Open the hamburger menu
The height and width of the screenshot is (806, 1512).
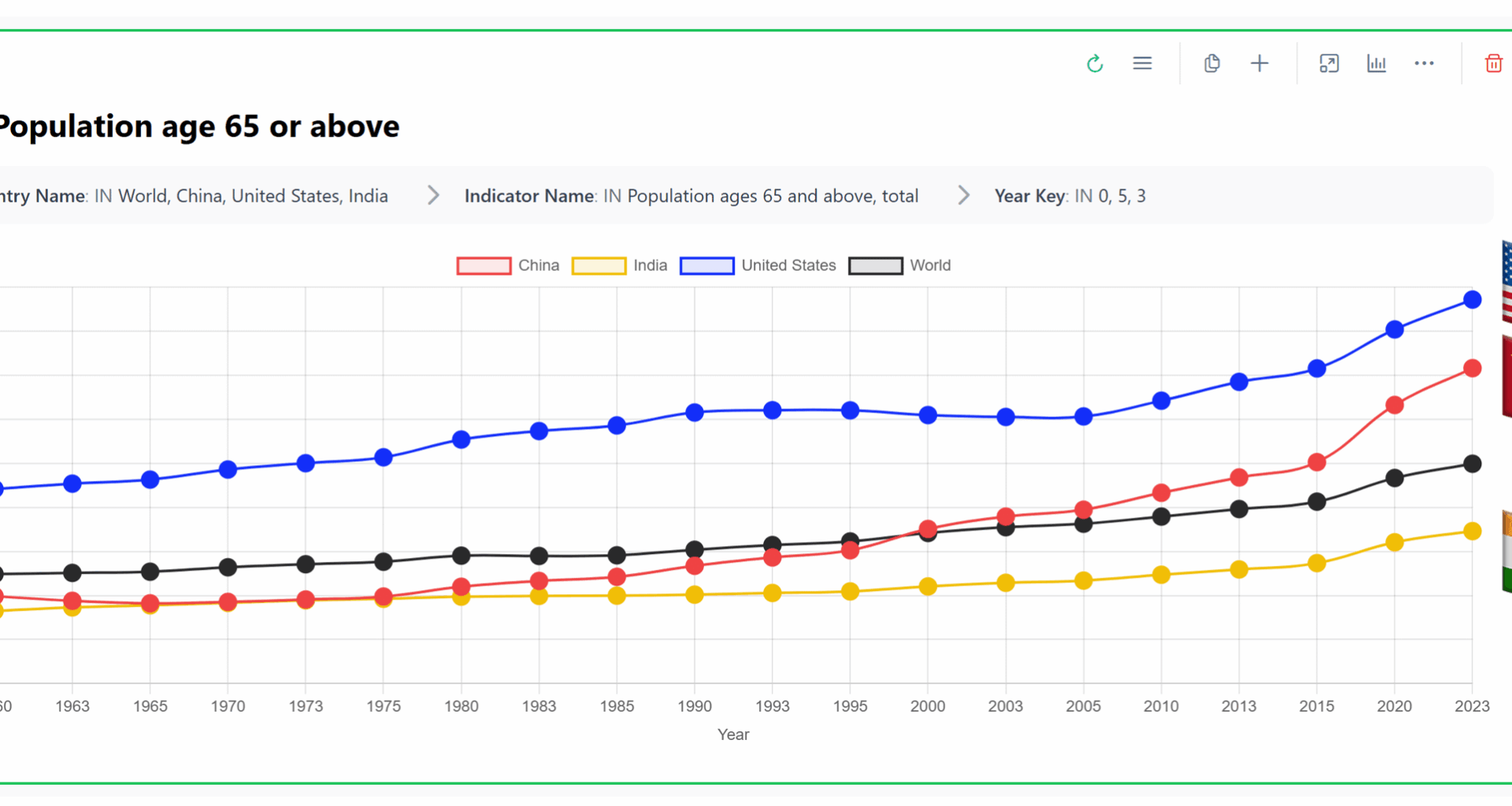(x=1142, y=63)
